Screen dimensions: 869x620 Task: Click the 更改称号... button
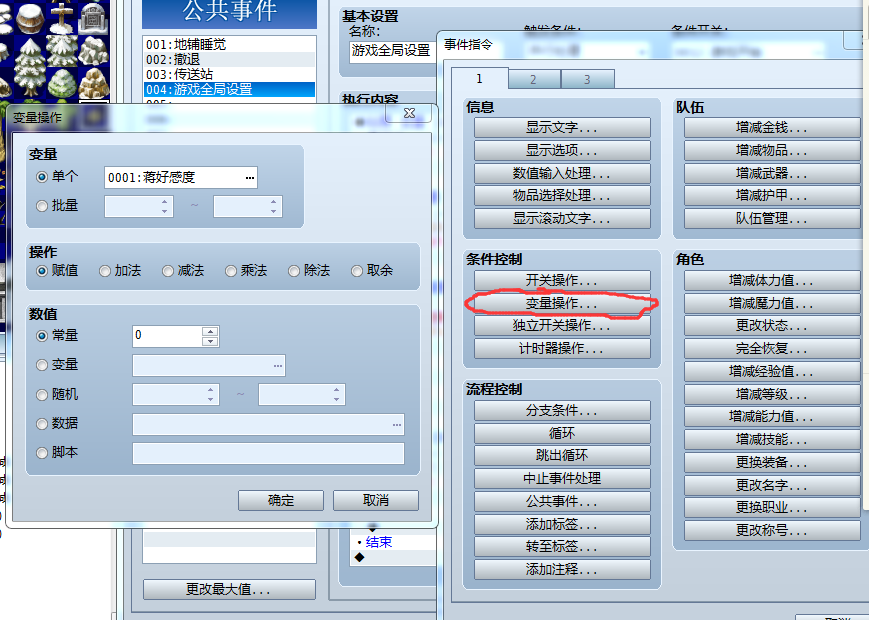(x=772, y=531)
